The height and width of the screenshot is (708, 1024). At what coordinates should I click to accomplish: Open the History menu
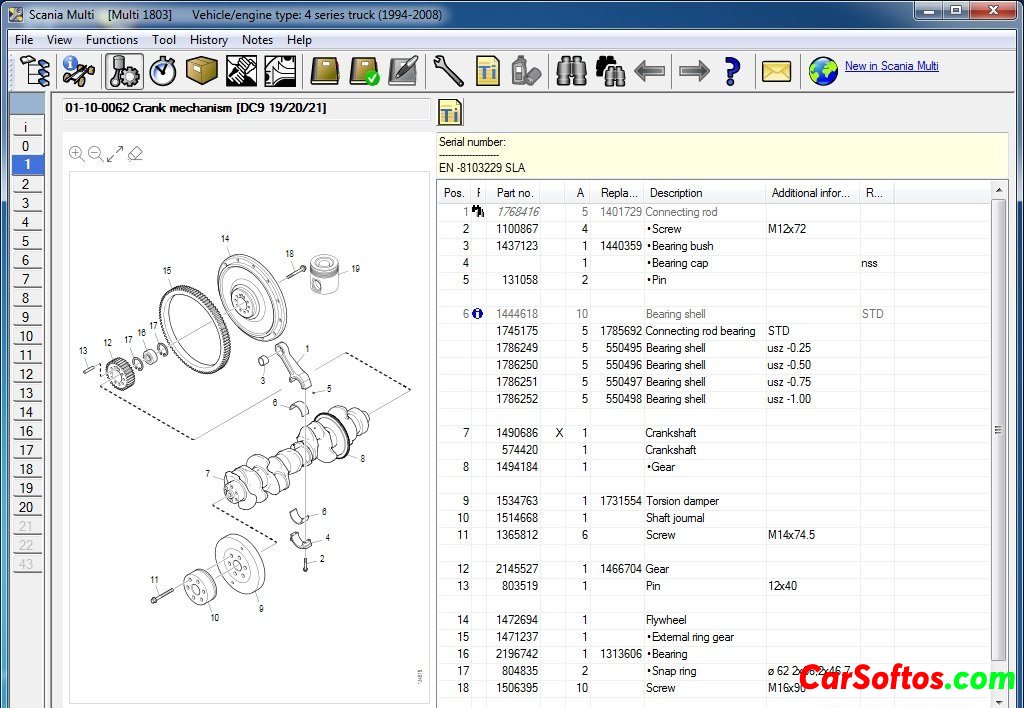click(x=208, y=40)
